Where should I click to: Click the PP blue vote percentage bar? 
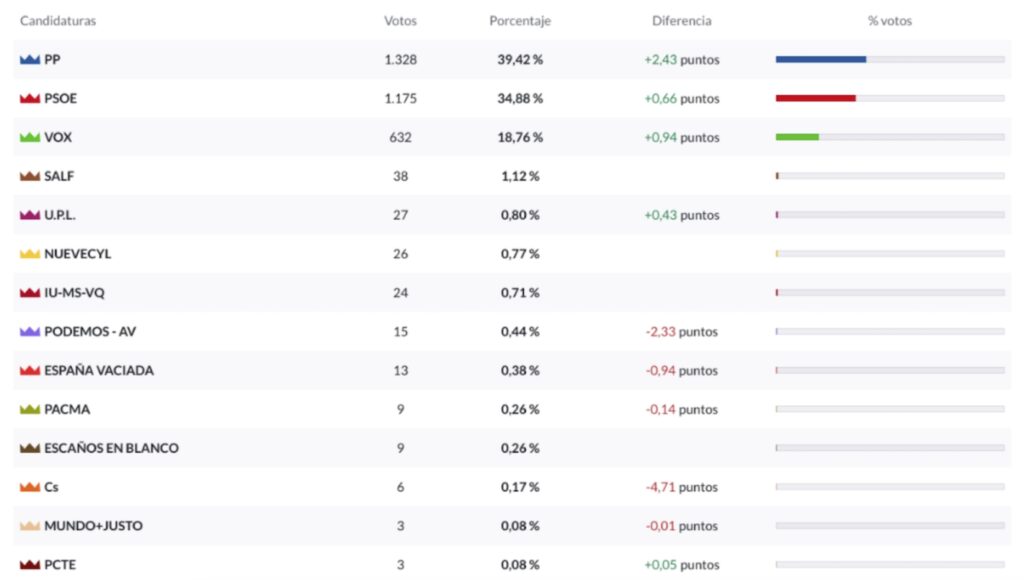pos(820,60)
